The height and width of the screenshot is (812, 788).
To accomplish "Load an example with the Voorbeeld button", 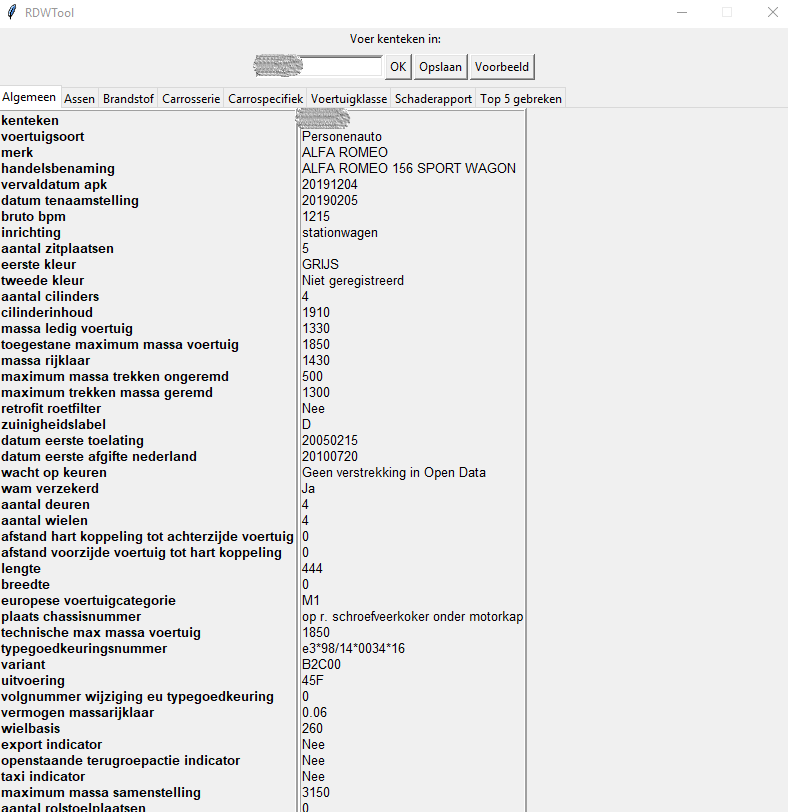I will [x=502, y=67].
